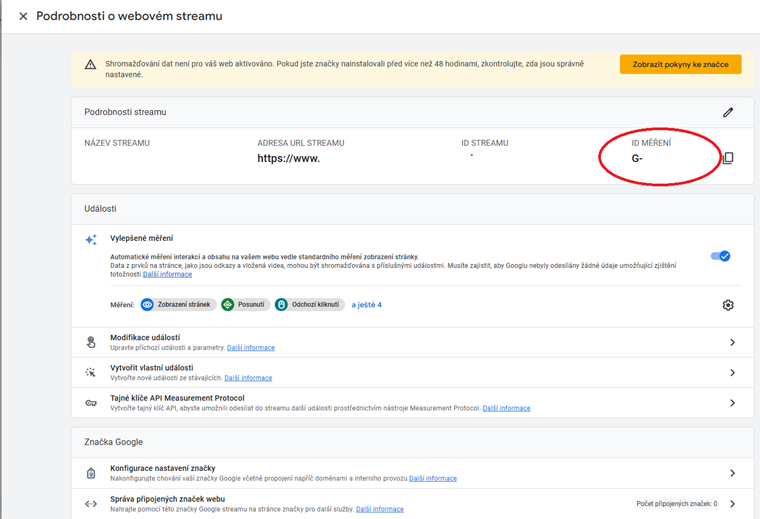Disable the Vylepšené měření toggle switch
Viewport: 760px width, 519px height.
720,256
